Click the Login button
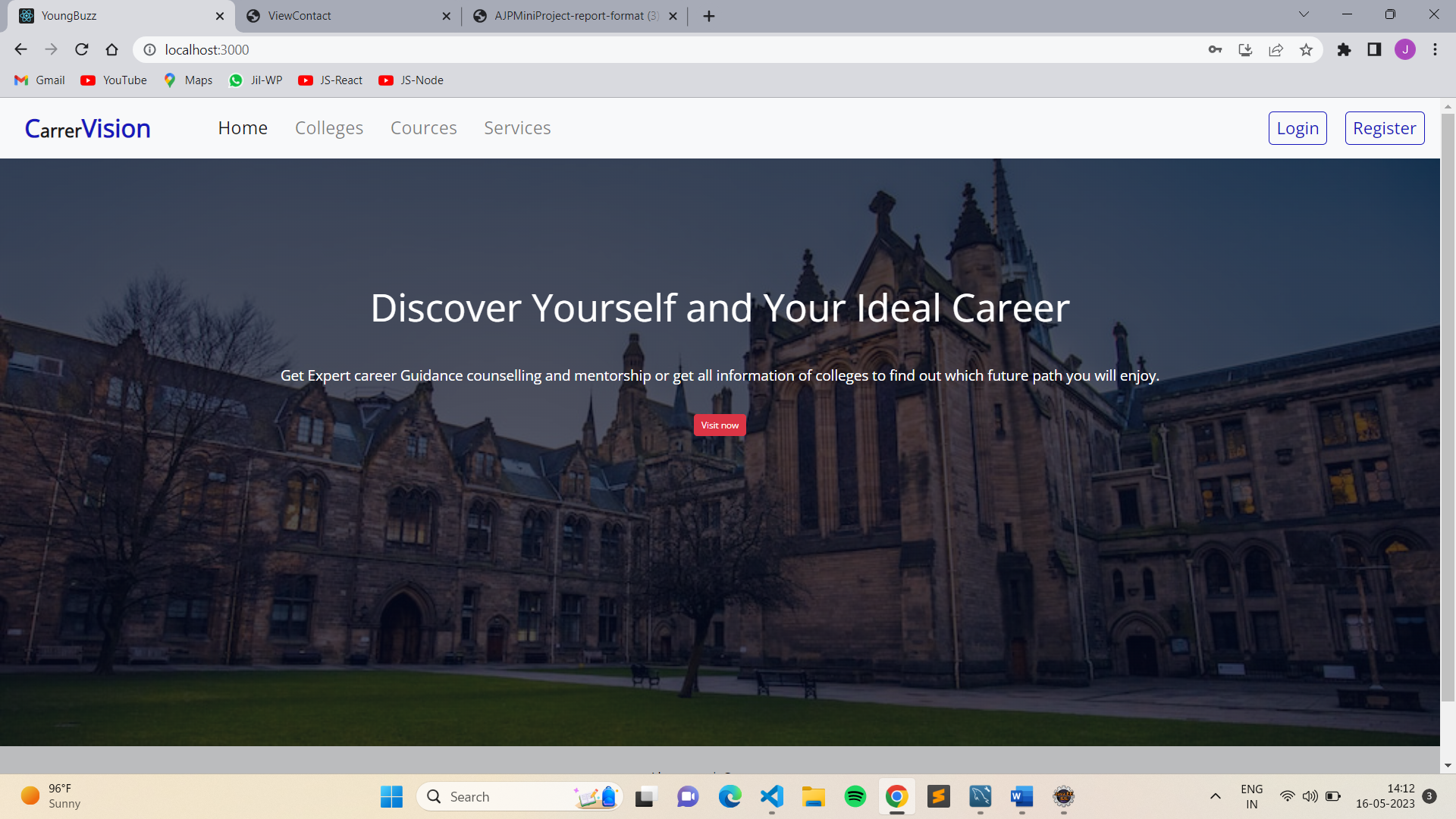Screen dimensions: 1456x819 click(1298, 127)
